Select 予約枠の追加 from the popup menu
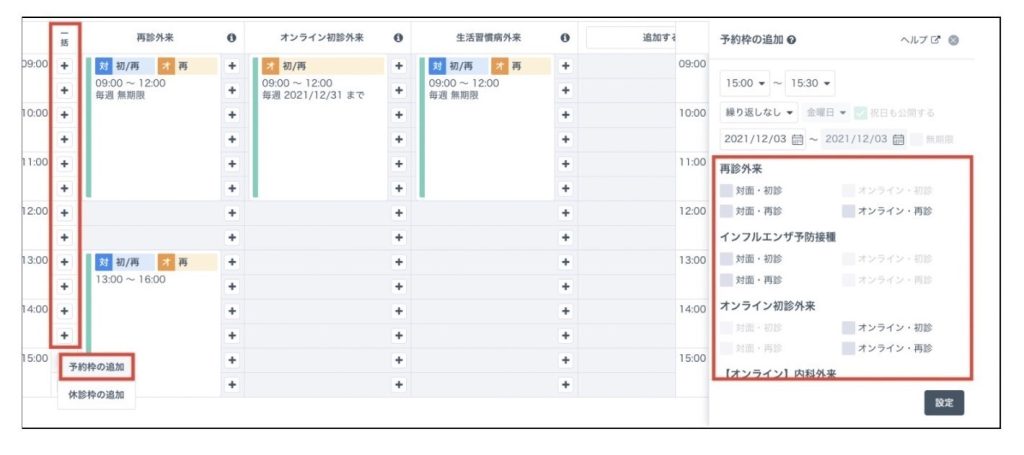1024x455 pixels. click(x=96, y=367)
